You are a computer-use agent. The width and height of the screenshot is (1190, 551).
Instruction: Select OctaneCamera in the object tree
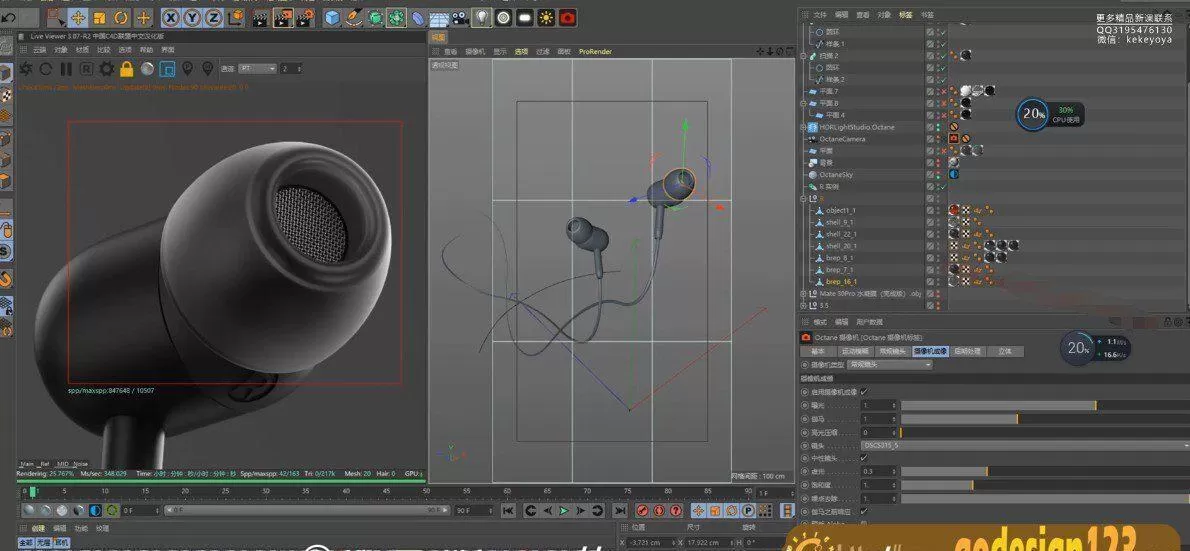point(841,139)
